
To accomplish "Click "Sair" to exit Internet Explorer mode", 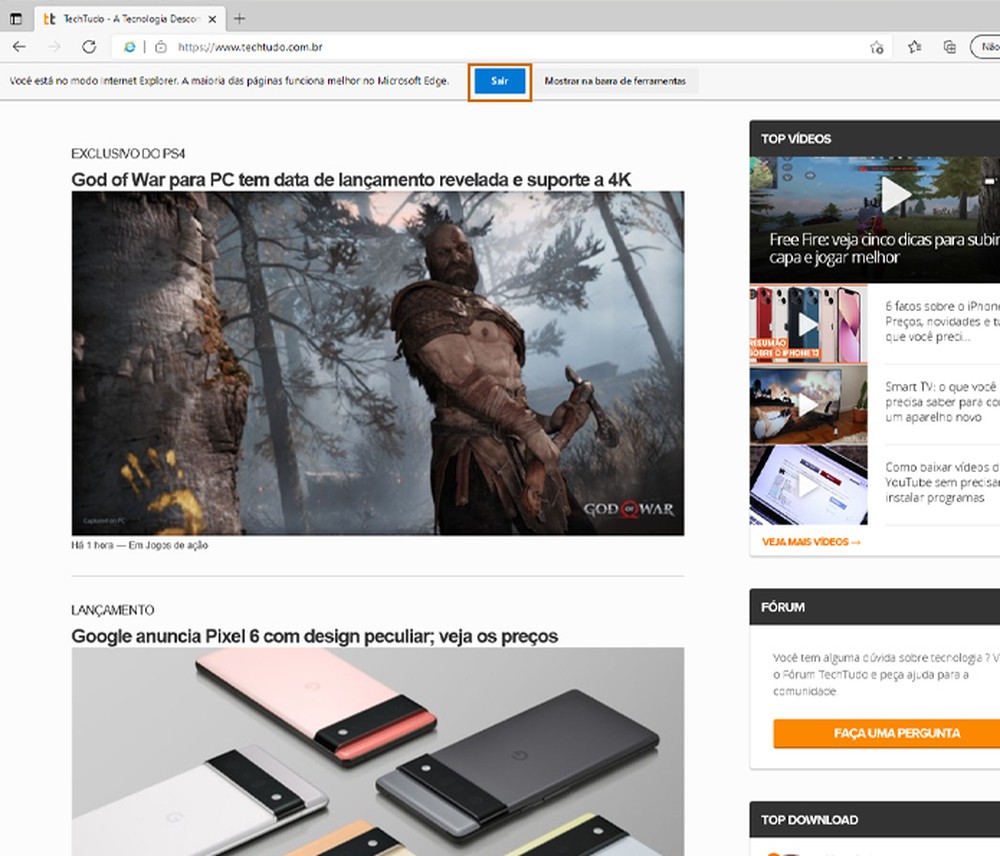I will [x=499, y=82].
